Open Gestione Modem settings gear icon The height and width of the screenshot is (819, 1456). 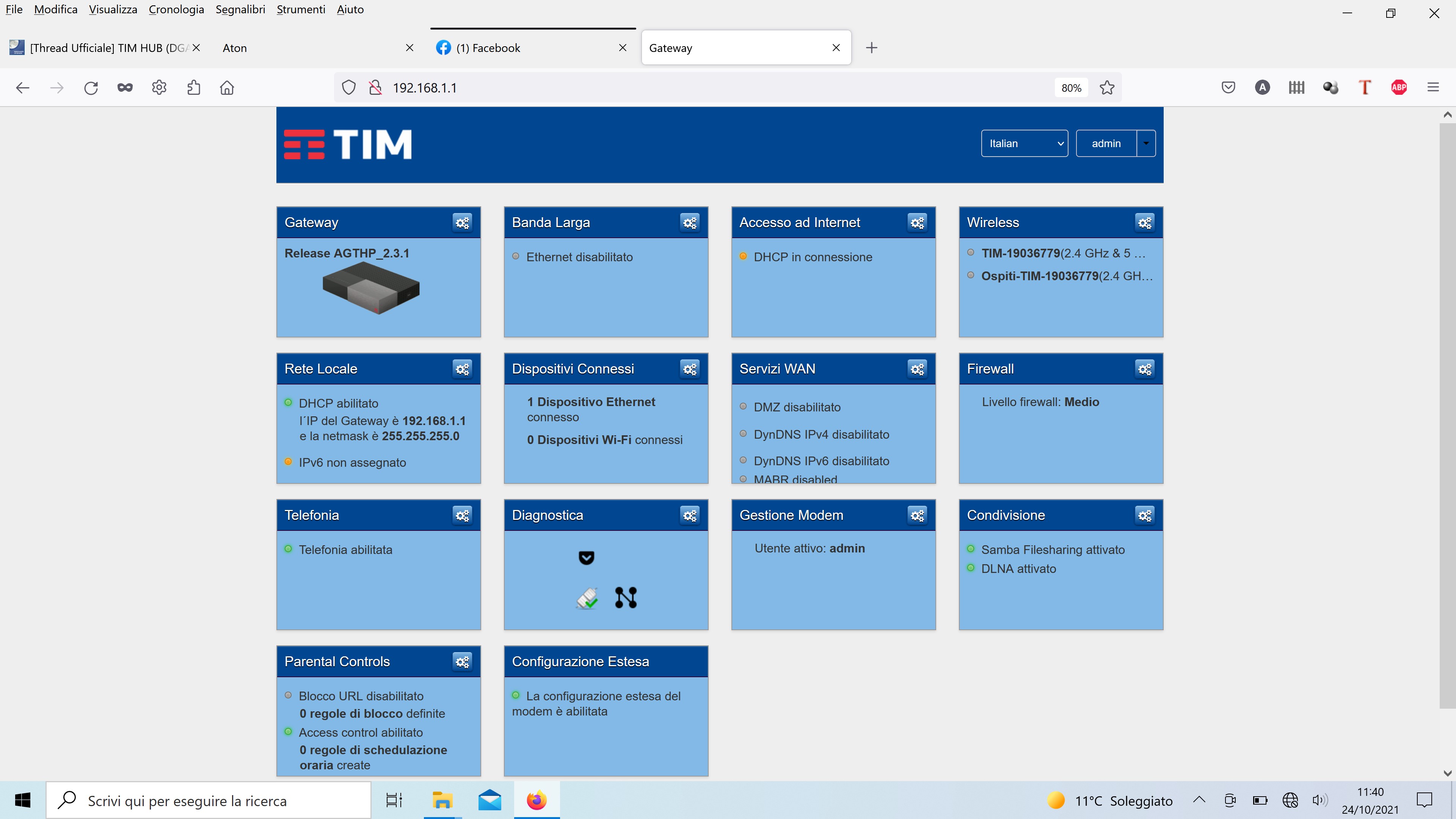(x=917, y=516)
